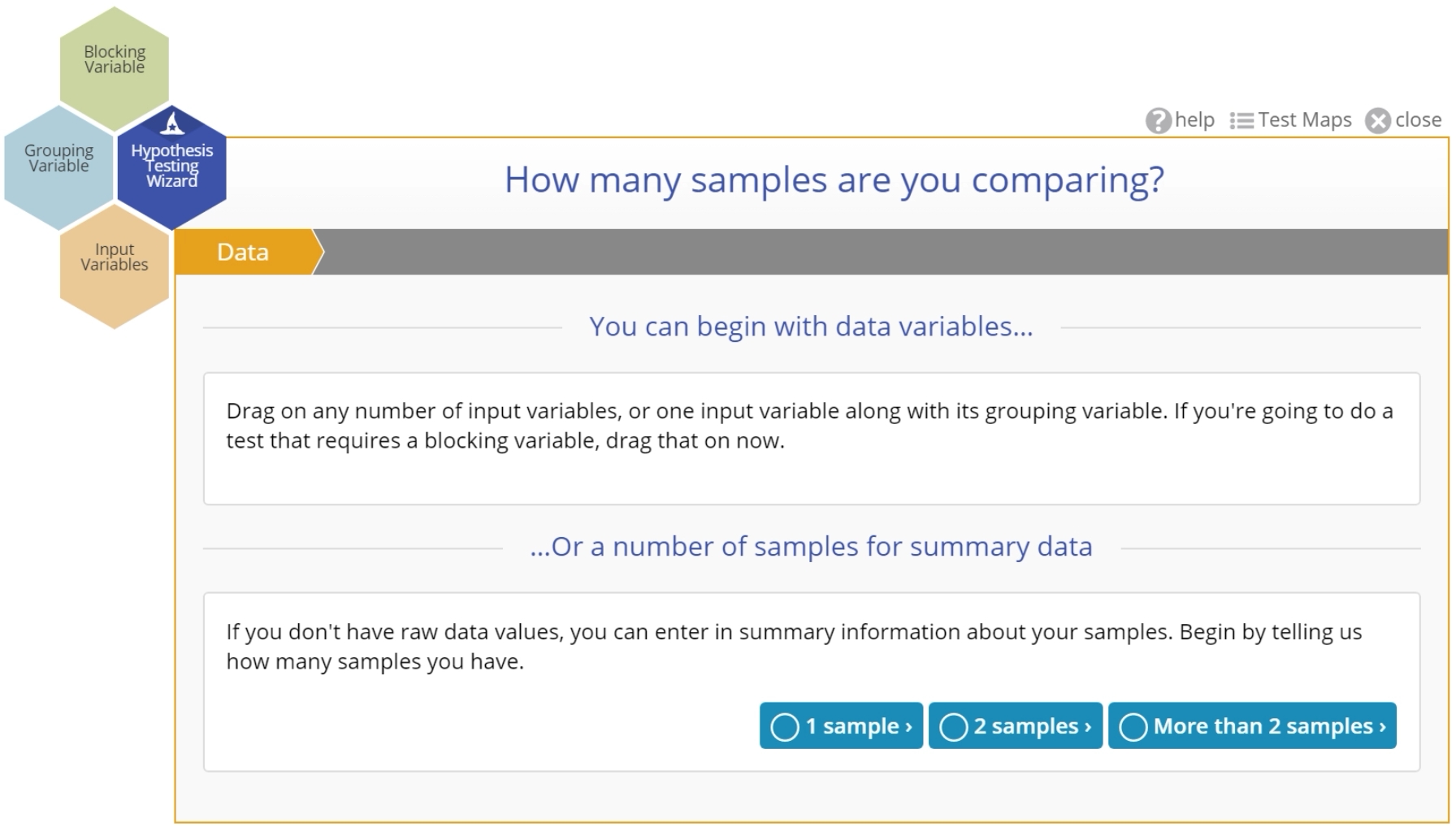The width and height of the screenshot is (1456, 827).
Task: Click the drag input variables instruction box
Action: 810,438
